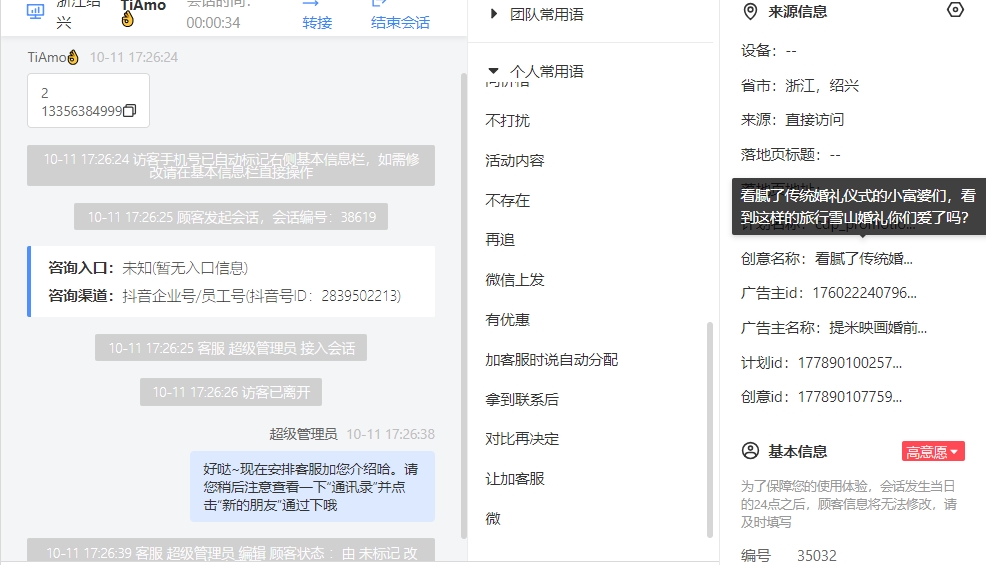Select the quick phrase 加客服时说自动分配
Image resolution: width=986 pixels, height=565 pixels.
coord(551,360)
